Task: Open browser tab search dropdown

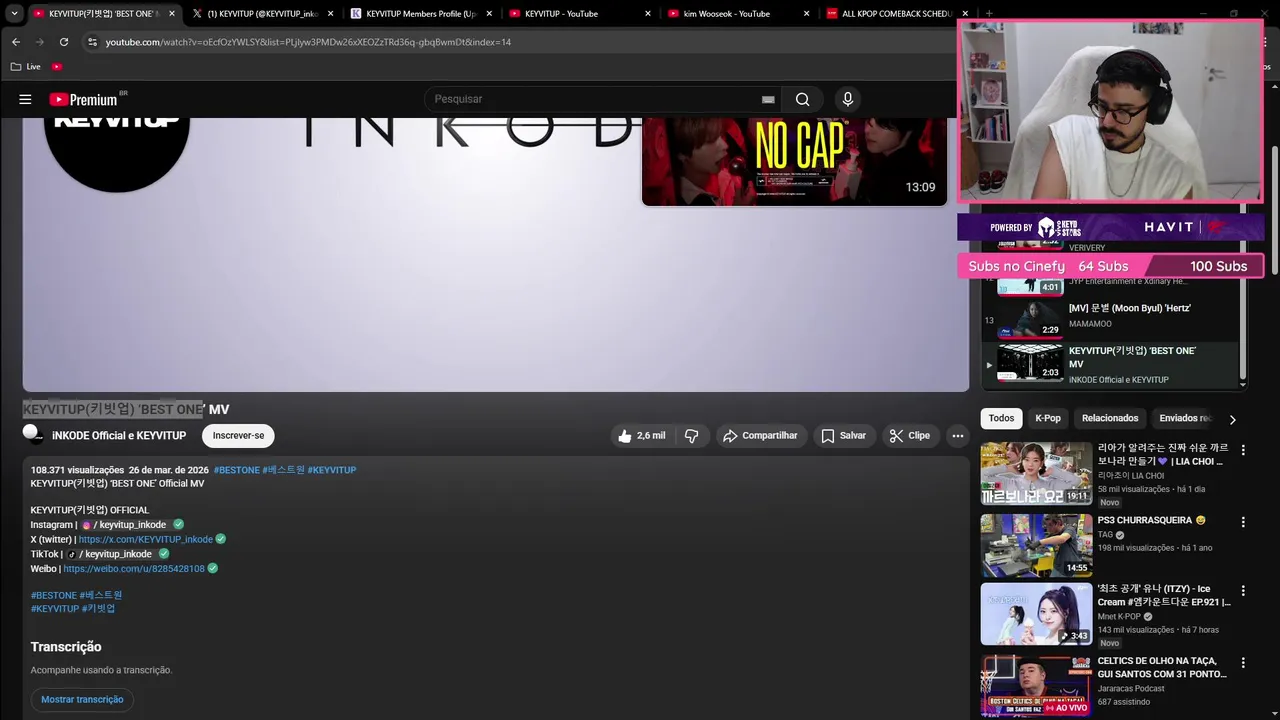Action: pyautogui.click(x=14, y=14)
